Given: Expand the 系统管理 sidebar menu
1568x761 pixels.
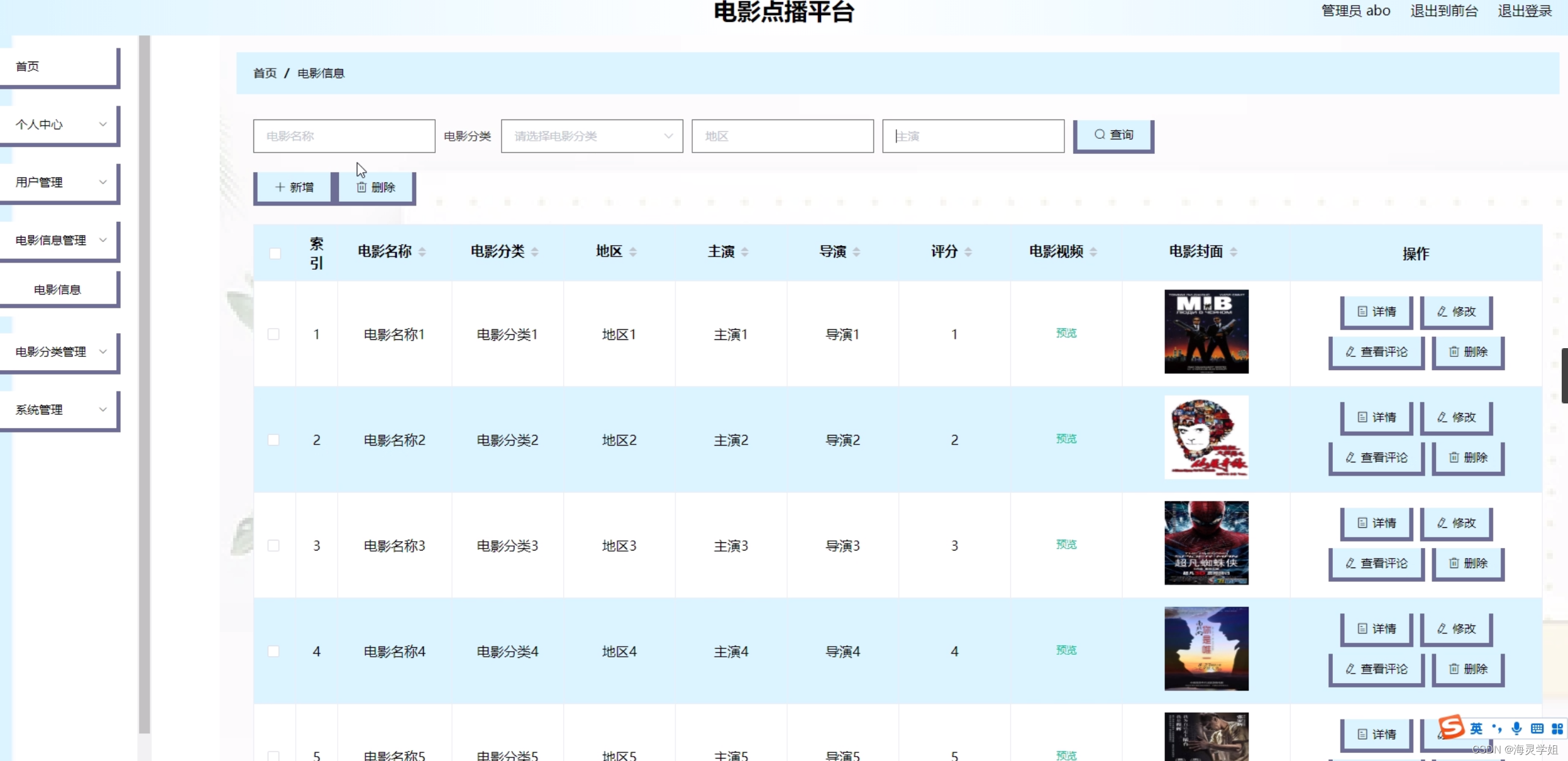Looking at the screenshot, I should [60, 410].
